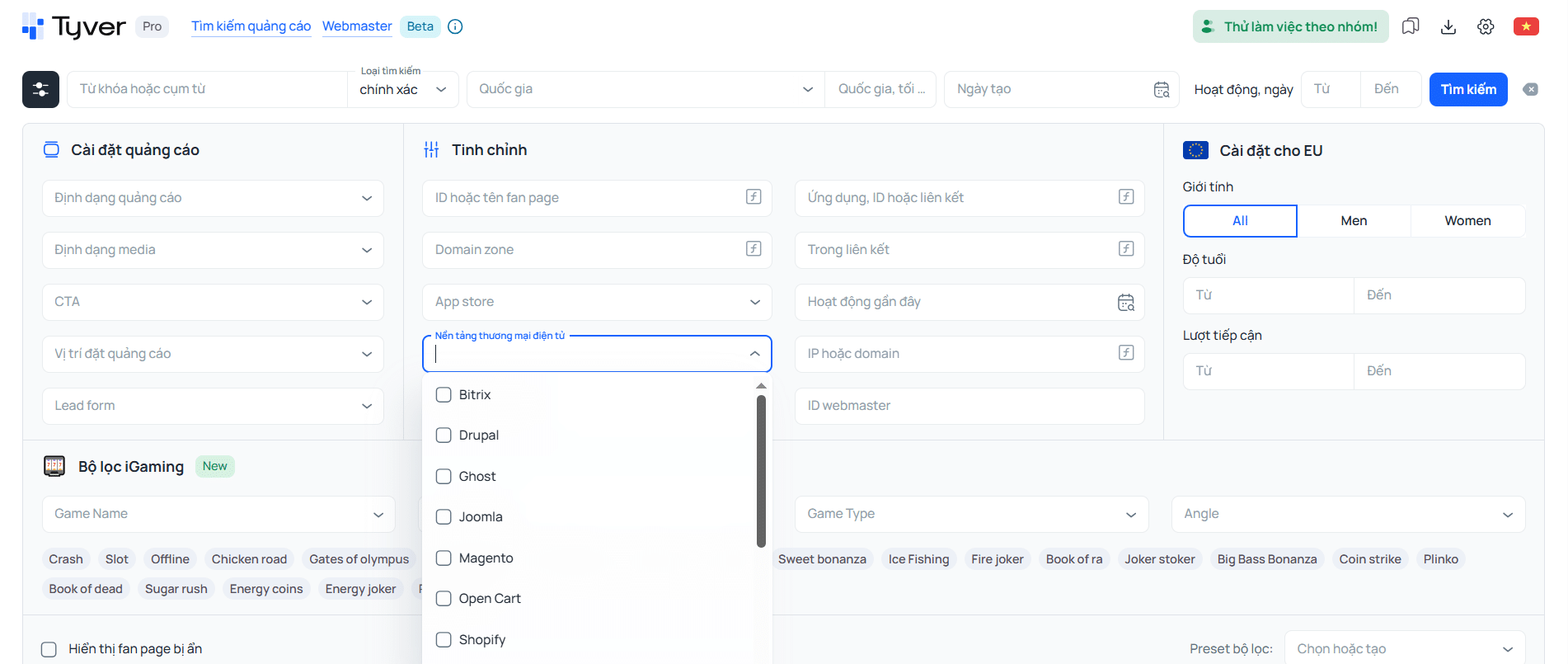Open calendar icon in Ngày tạo field
Screen dimensions: 1568x664
click(1162, 90)
